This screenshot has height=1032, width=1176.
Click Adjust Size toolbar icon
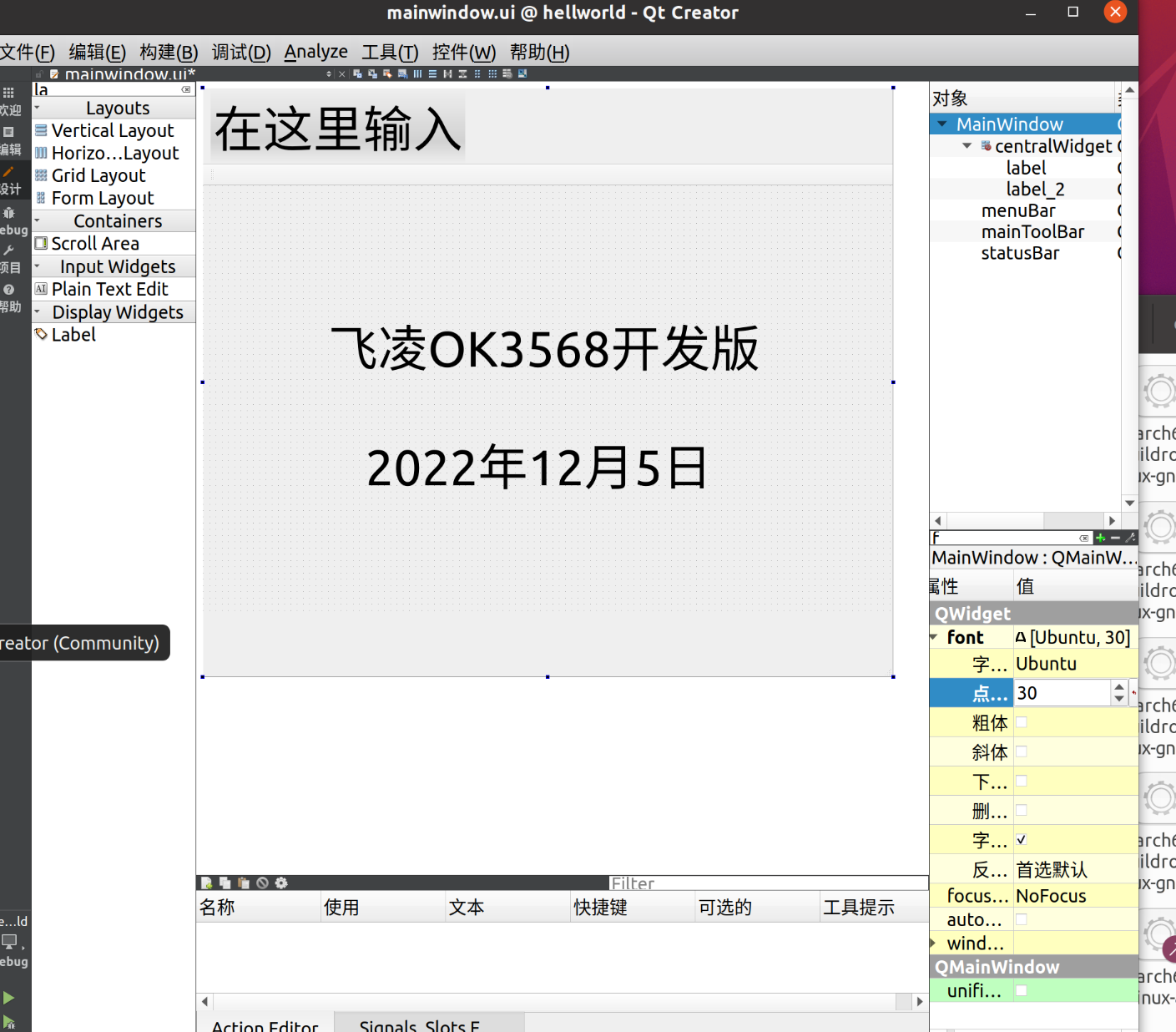coord(522,73)
